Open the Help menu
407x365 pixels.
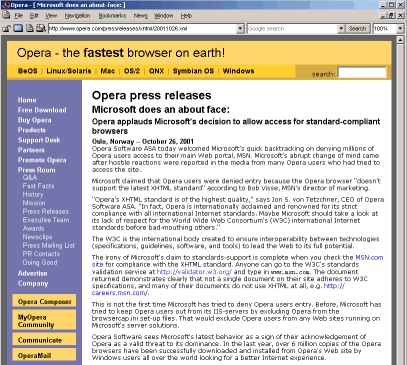pos(186,16)
